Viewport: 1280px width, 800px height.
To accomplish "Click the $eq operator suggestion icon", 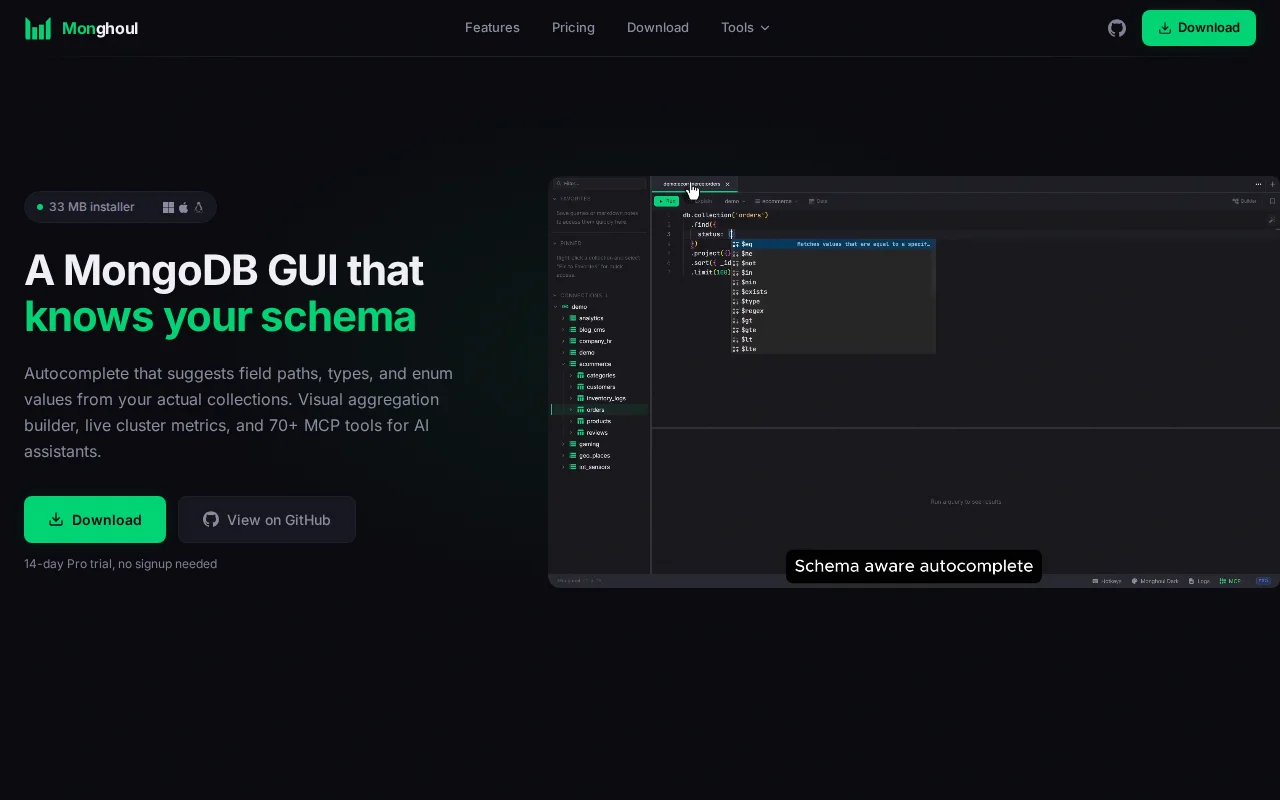I will pyautogui.click(x=735, y=244).
